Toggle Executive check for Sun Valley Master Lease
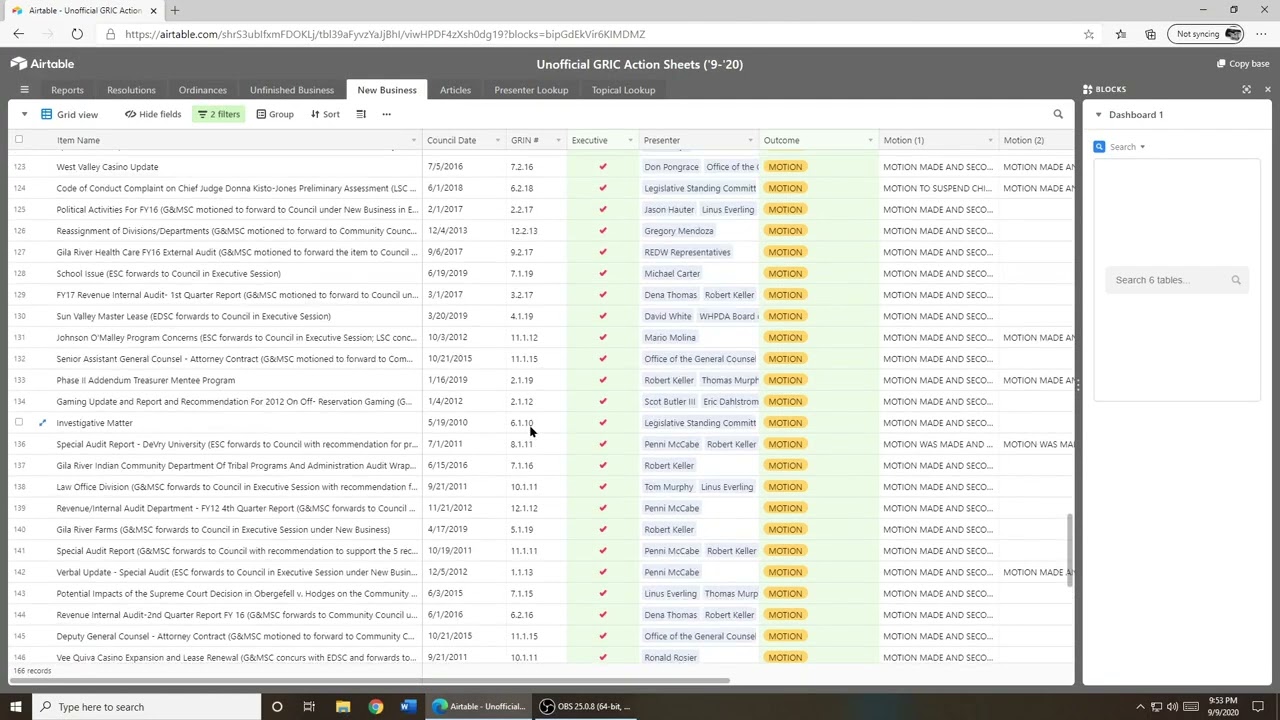The height and width of the screenshot is (720, 1280). [x=603, y=316]
